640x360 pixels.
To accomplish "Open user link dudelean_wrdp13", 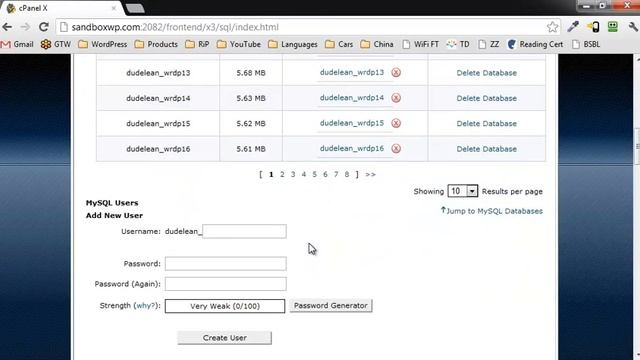I will coord(352,72).
